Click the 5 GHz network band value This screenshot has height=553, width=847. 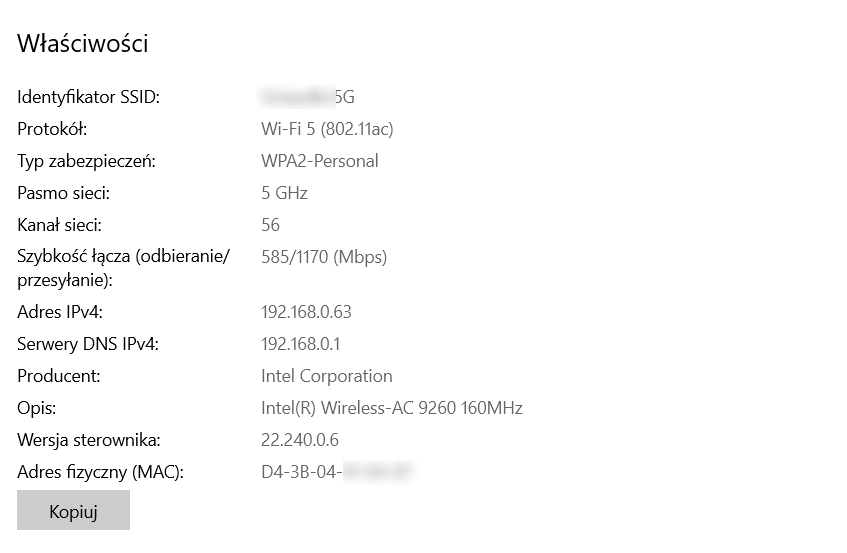coord(284,193)
